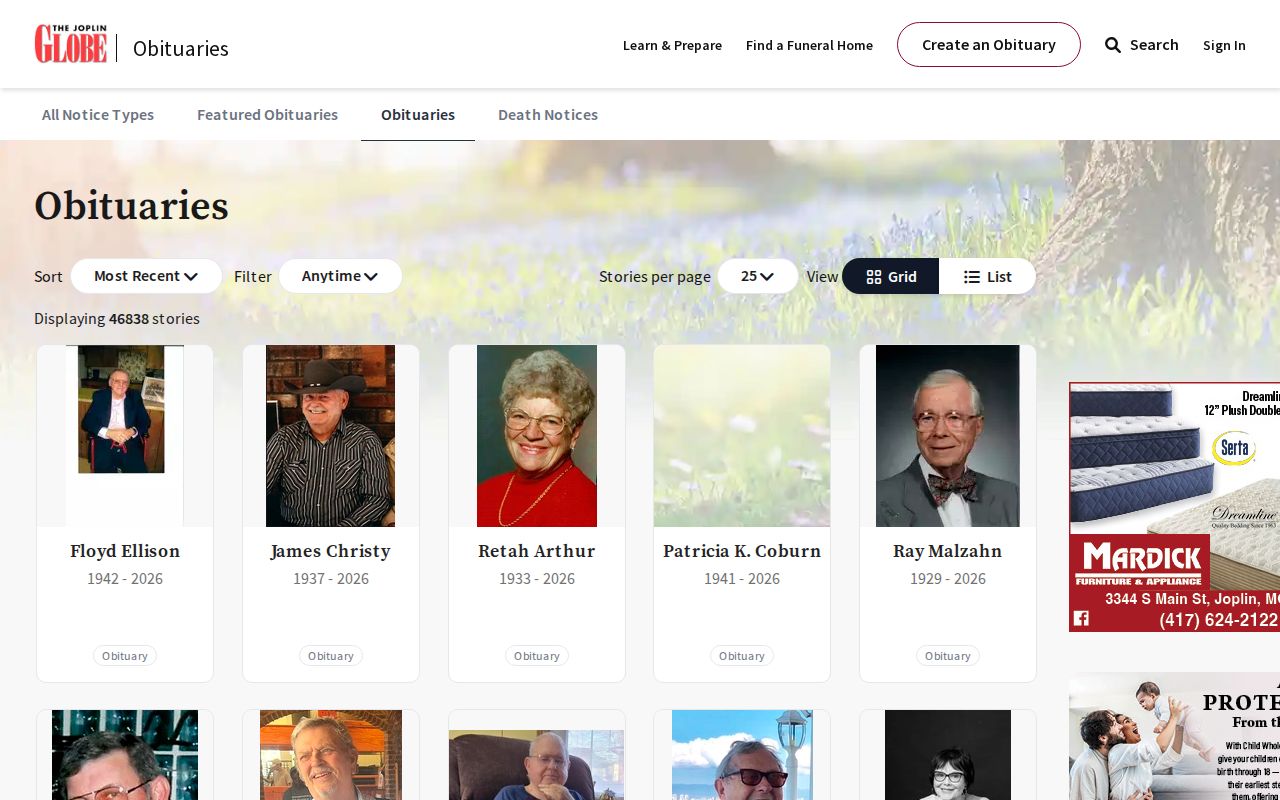Click the Joplin Globe logo

71,44
